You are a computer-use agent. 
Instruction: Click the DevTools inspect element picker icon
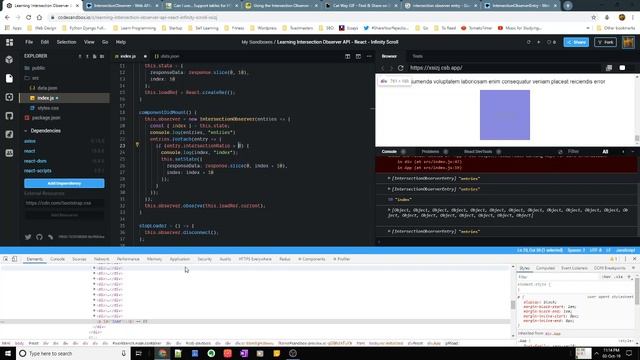pos(6,259)
